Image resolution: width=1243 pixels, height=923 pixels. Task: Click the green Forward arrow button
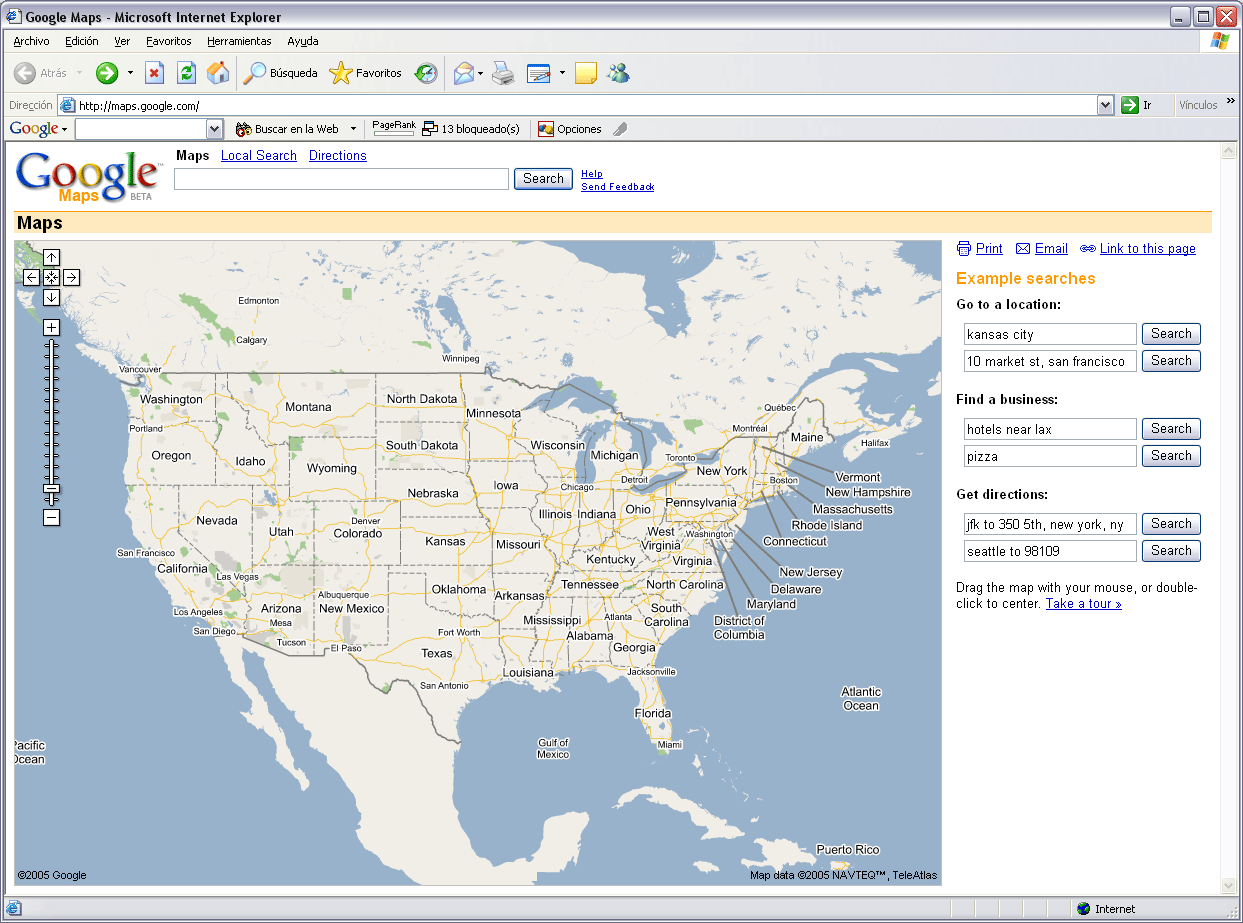[107, 73]
